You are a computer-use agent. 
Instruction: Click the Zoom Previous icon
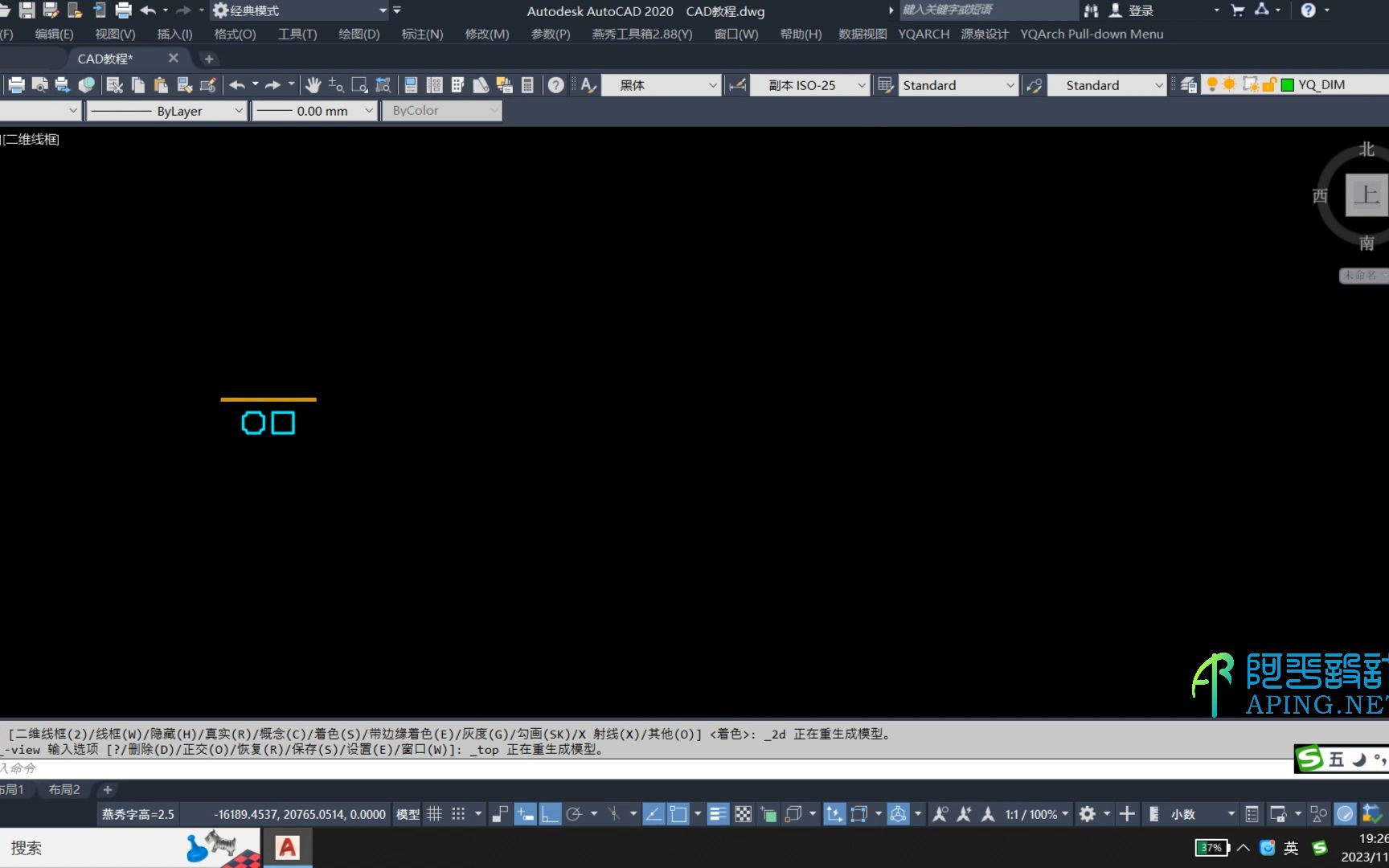click(383, 85)
